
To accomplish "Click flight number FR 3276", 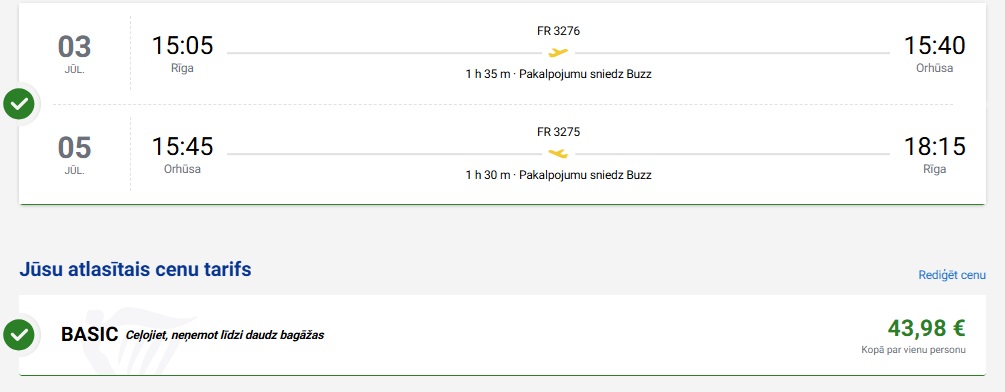I will (x=558, y=31).
